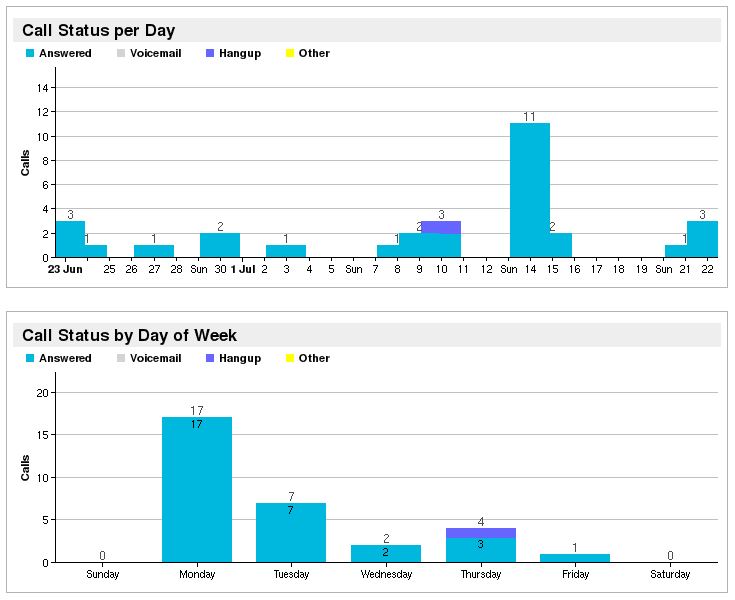Click the '0' value label above Sunday
This screenshot has width=735, height=600.
(103, 555)
